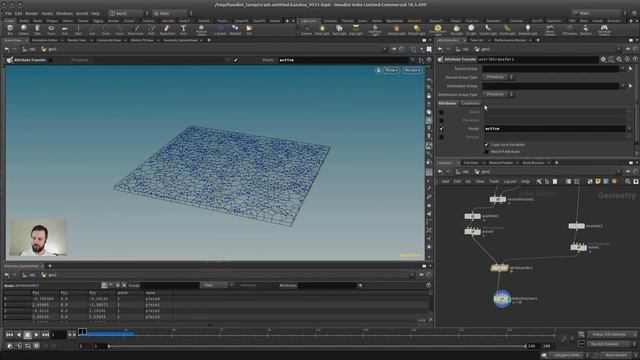Viewport: 640px width, 360px height.
Task: Click the realtime toggle clock icon on playbar
Action: pyautogui.click(x=10, y=346)
